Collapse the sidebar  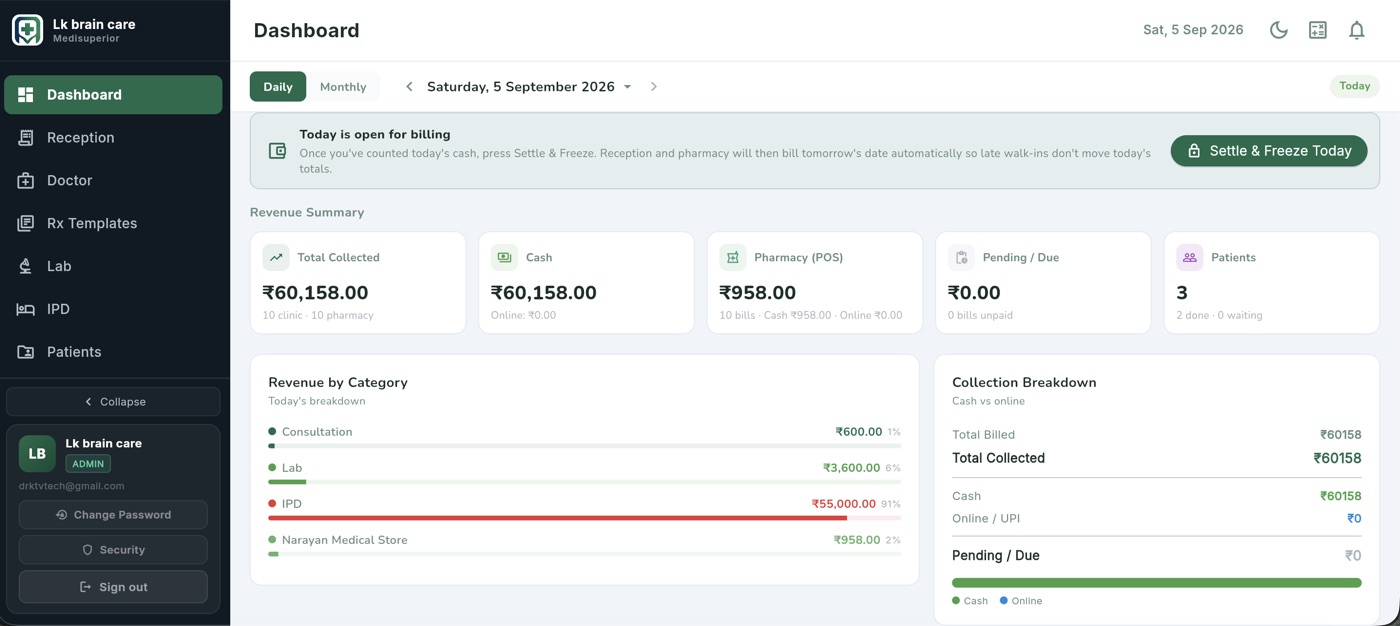pyautogui.click(x=113, y=401)
